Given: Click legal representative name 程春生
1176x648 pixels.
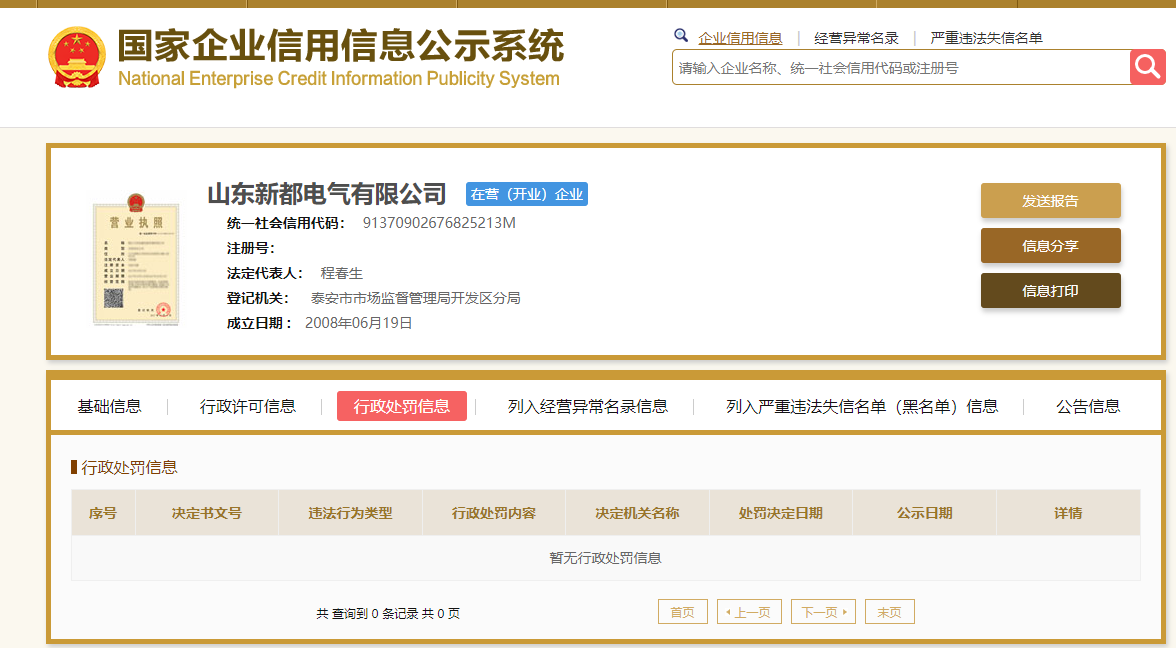Looking at the screenshot, I should coord(342,273).
